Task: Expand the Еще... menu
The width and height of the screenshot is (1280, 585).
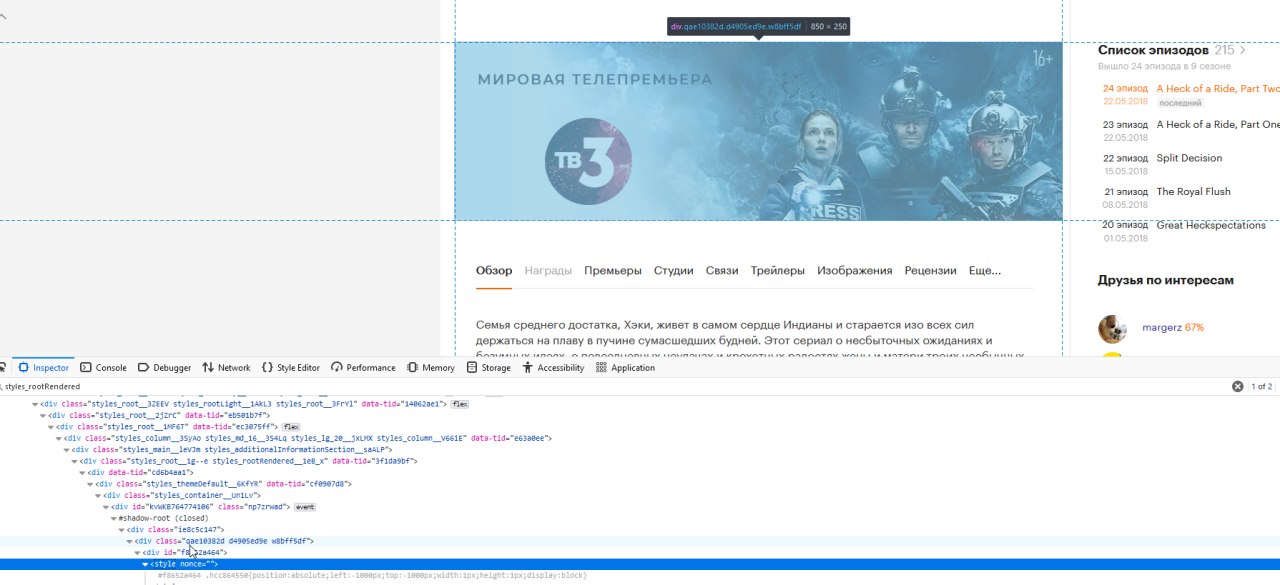Action: tap(985, 271)
